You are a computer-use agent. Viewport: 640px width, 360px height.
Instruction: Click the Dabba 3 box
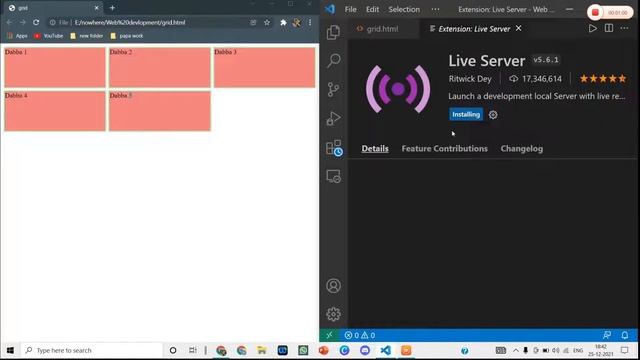click(264, 67)
